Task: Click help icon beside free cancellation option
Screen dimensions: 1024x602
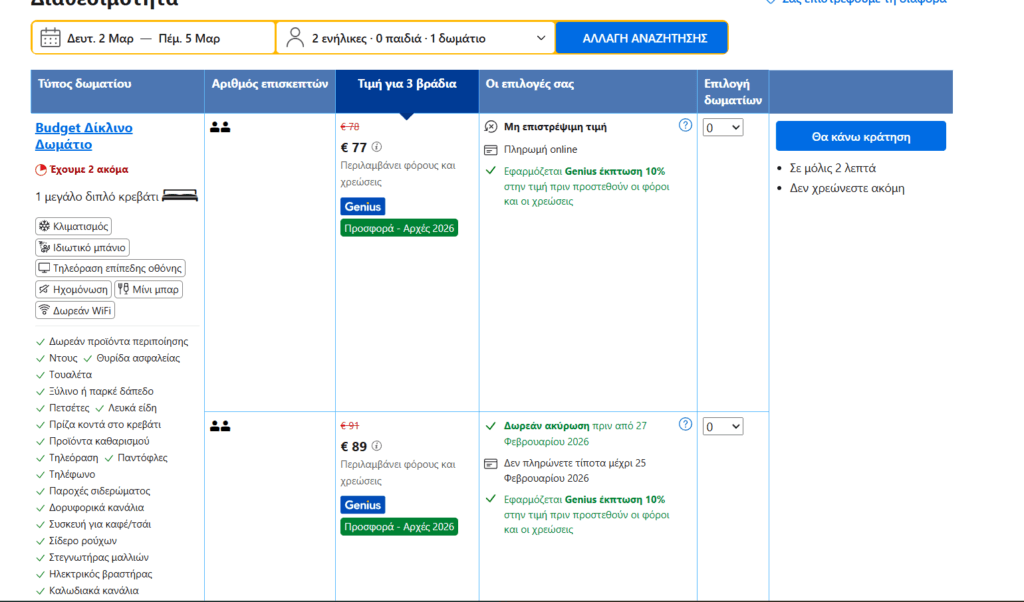Action: 685,424
